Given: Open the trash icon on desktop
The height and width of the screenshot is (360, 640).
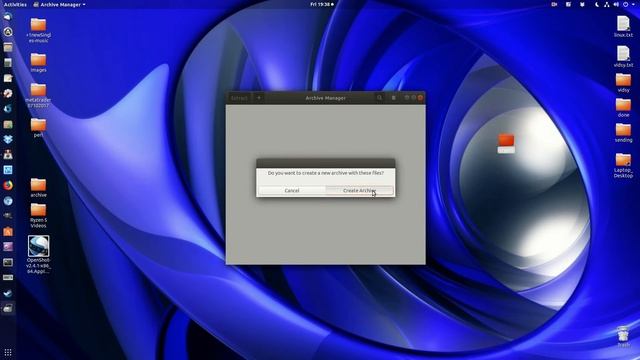Looking at the screenshot, I should [623, 337].
